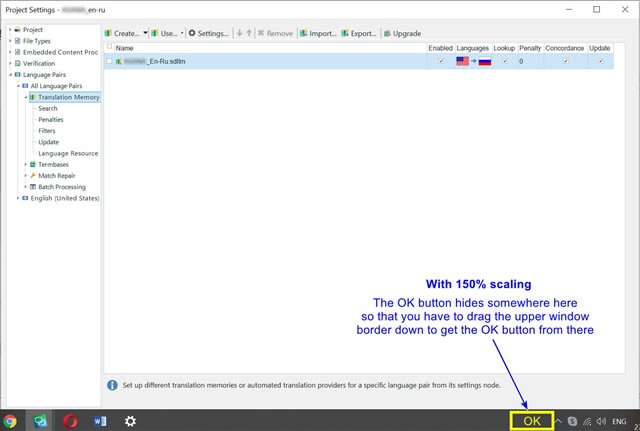Click the Update column header
640x431 pixels.
pos(600,48)
